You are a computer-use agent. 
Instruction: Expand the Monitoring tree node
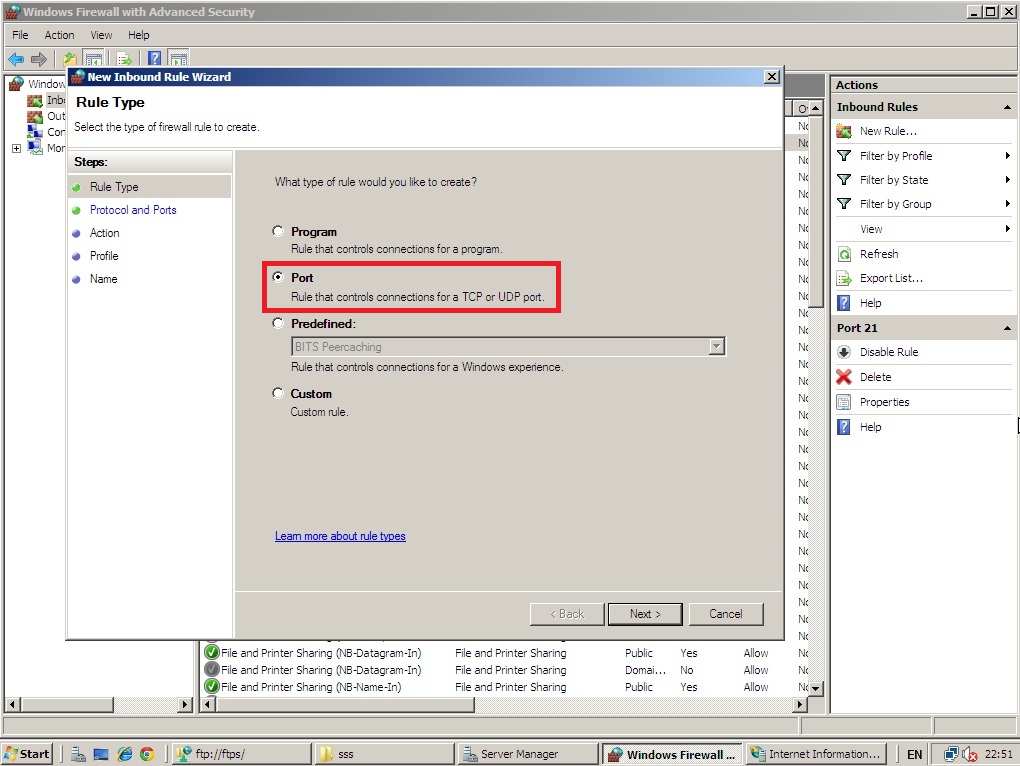16,148
